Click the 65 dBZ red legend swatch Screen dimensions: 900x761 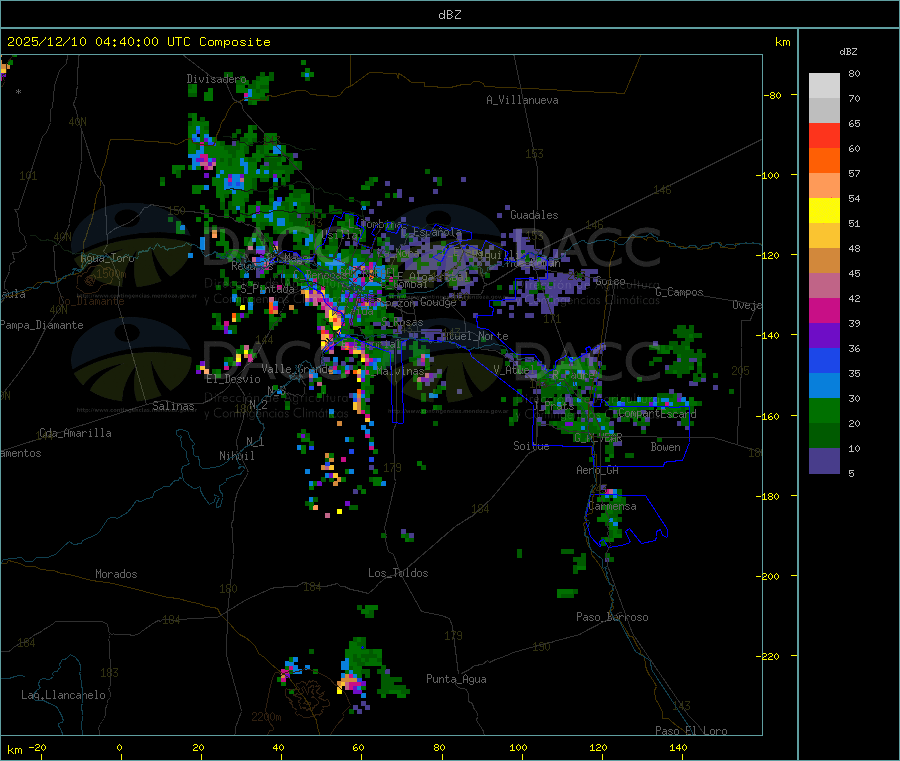coord(824,135)
